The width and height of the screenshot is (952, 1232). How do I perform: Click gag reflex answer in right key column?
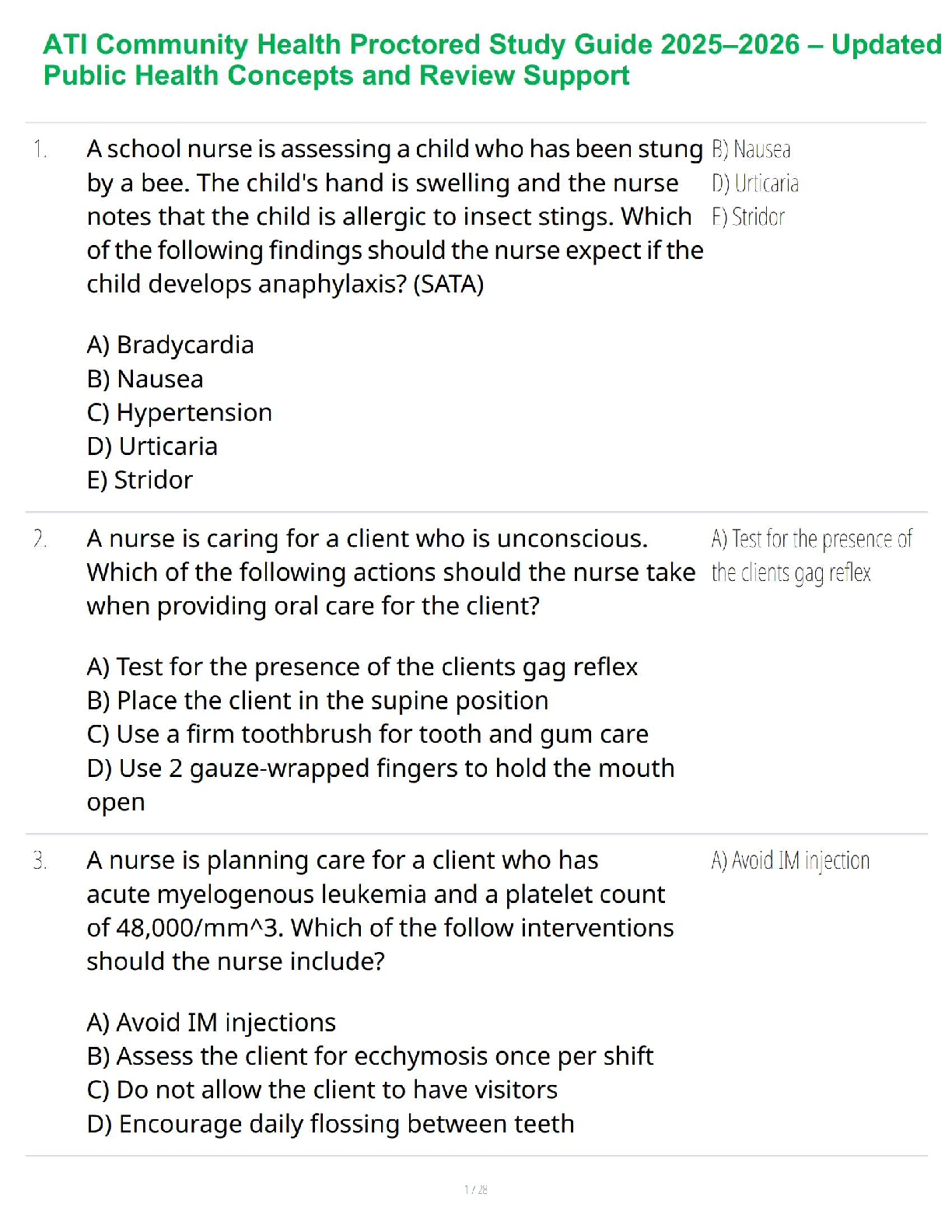tap(811, 555)
